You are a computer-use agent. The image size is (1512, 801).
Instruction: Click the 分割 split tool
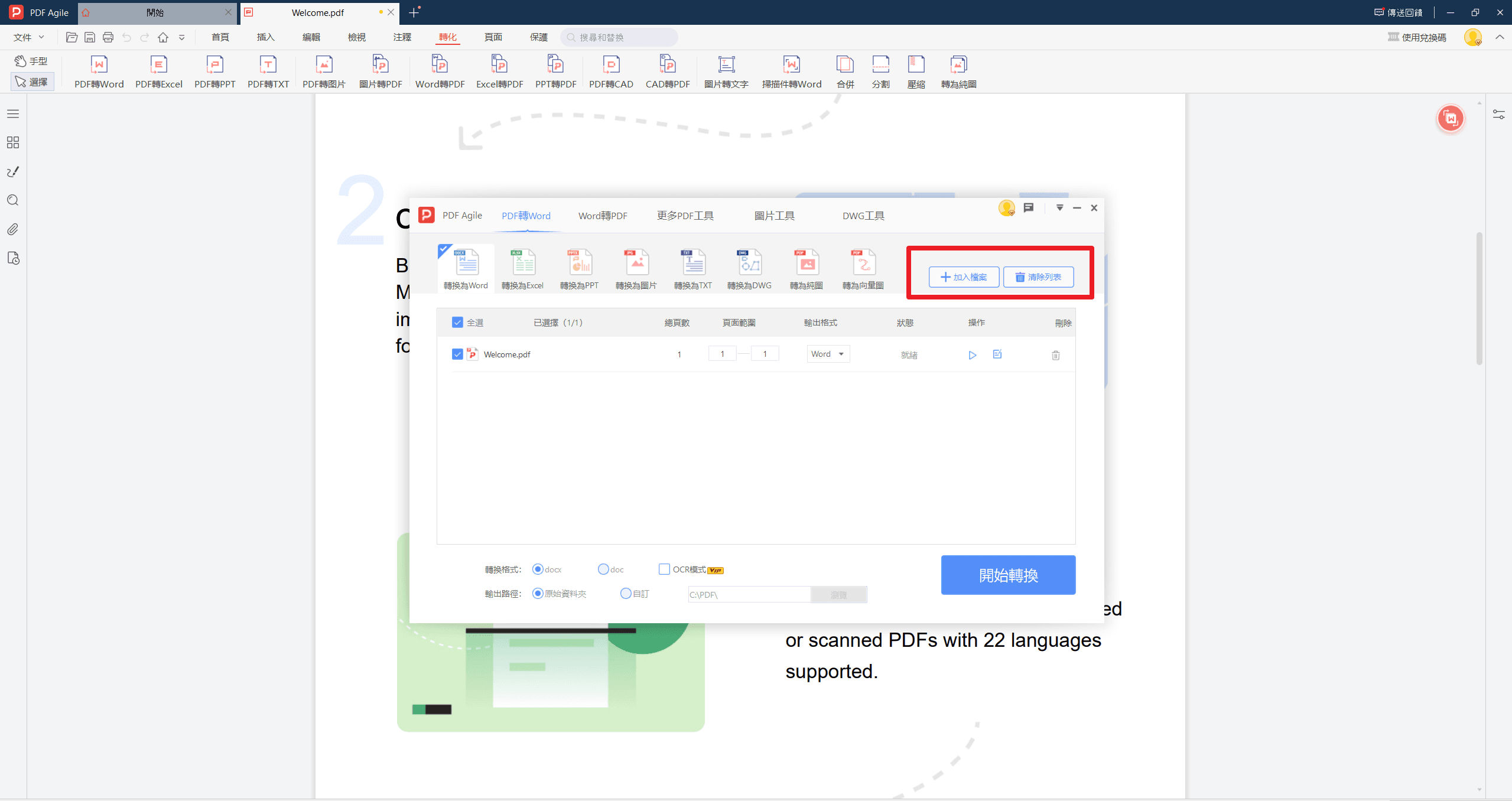click(880, 71)
